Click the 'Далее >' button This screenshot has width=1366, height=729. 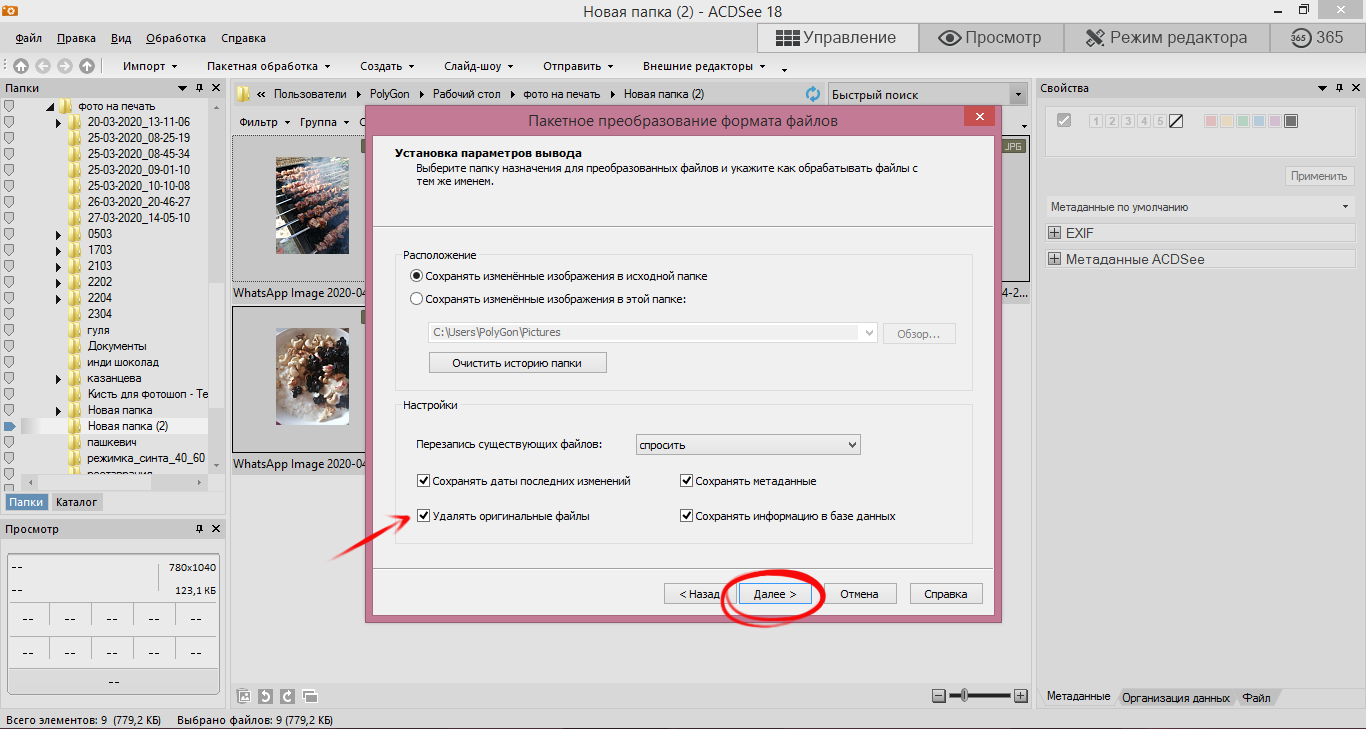(x=774, y=594)
